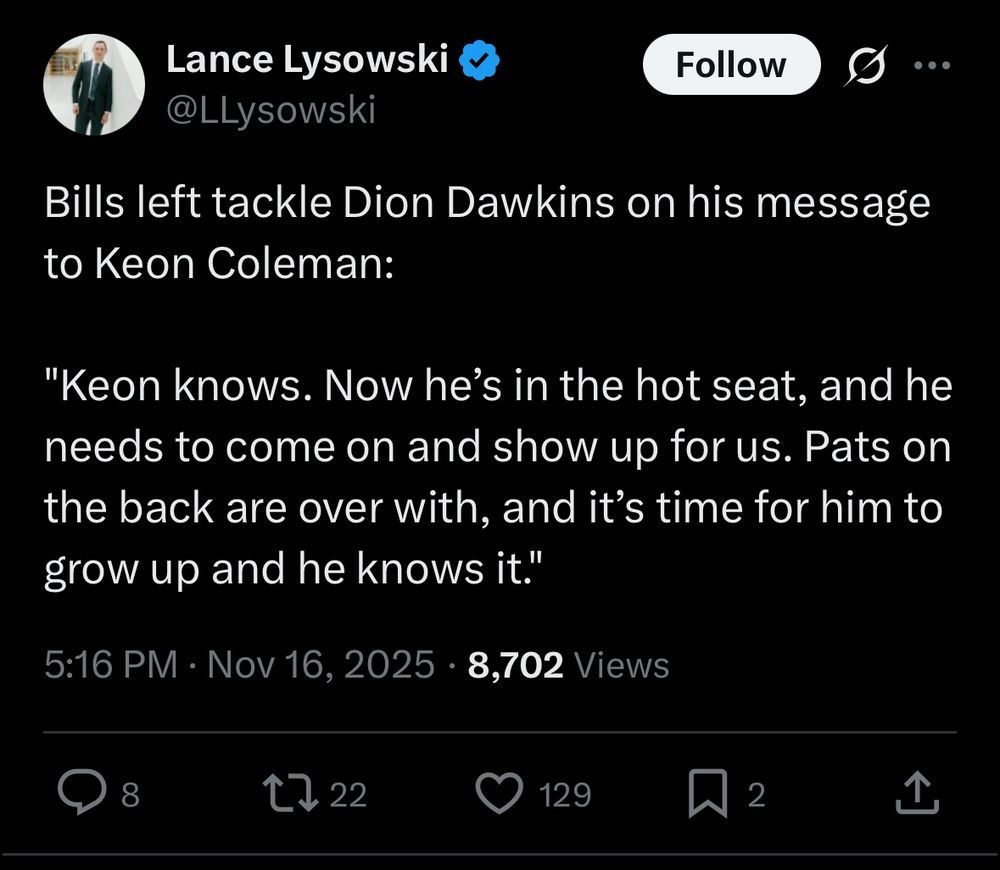The height and width of the screenshot is (870, 1000).
Task: Click the repost count showing 22
Action: click(348, 795)
